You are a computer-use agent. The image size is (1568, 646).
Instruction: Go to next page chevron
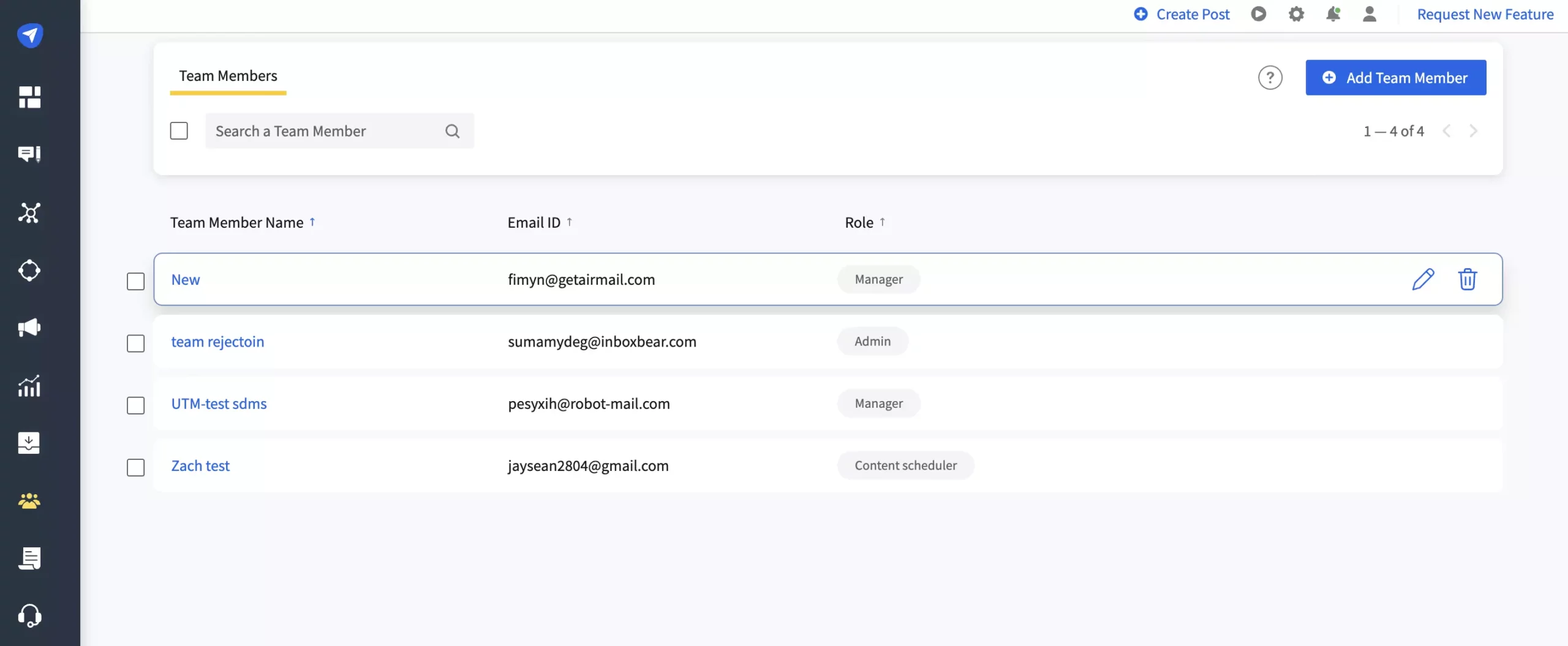point(1473,131)
